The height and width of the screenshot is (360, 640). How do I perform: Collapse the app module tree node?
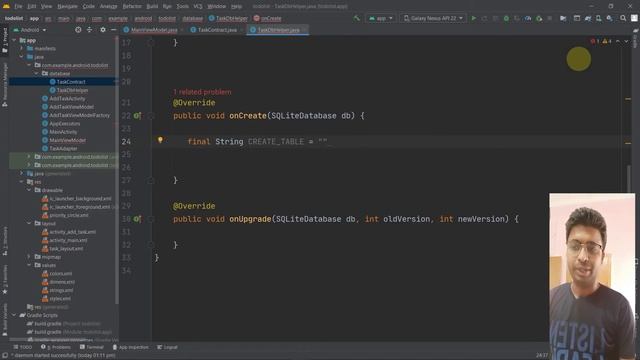tap(14, 40)
